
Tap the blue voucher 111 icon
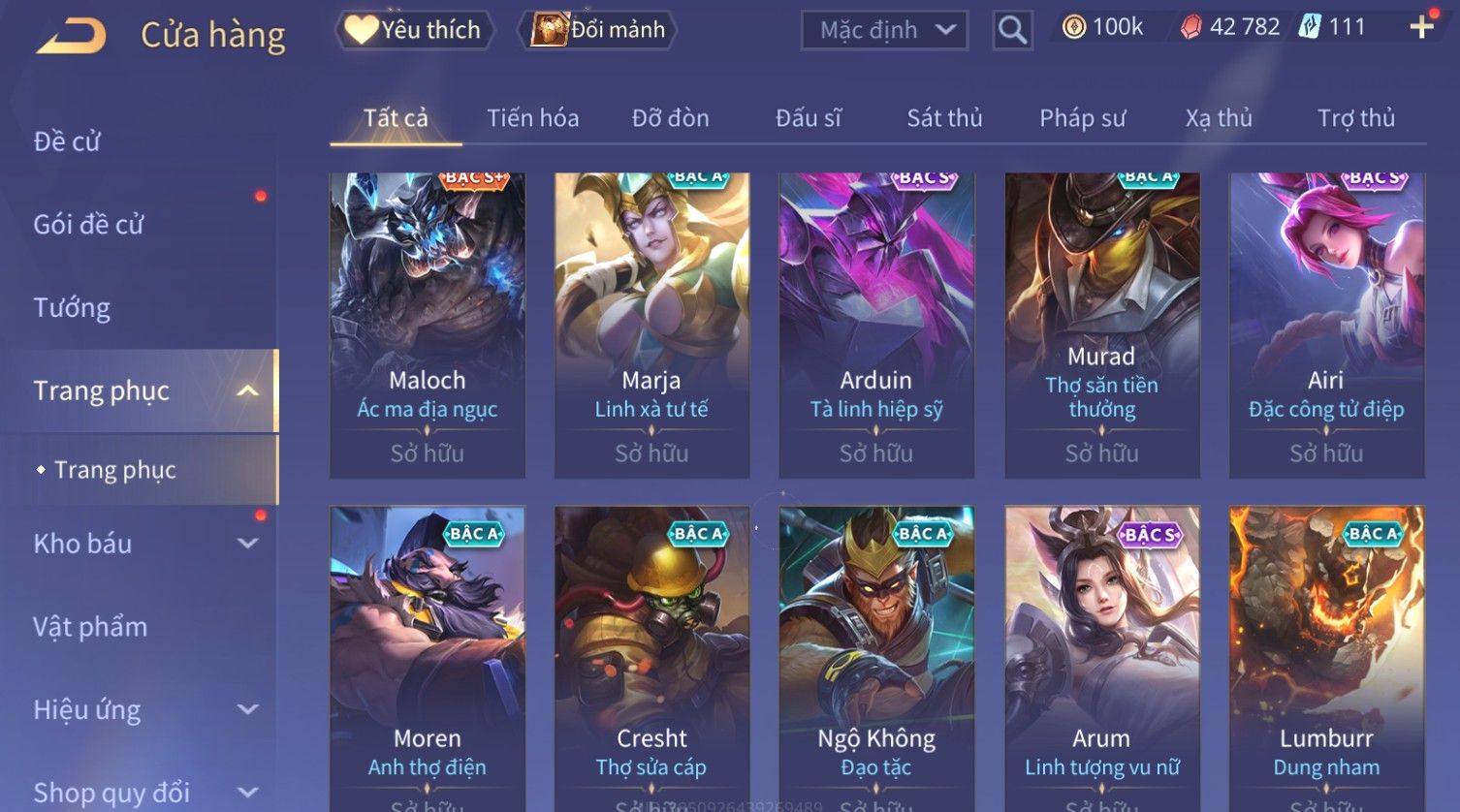point(1310,27)
